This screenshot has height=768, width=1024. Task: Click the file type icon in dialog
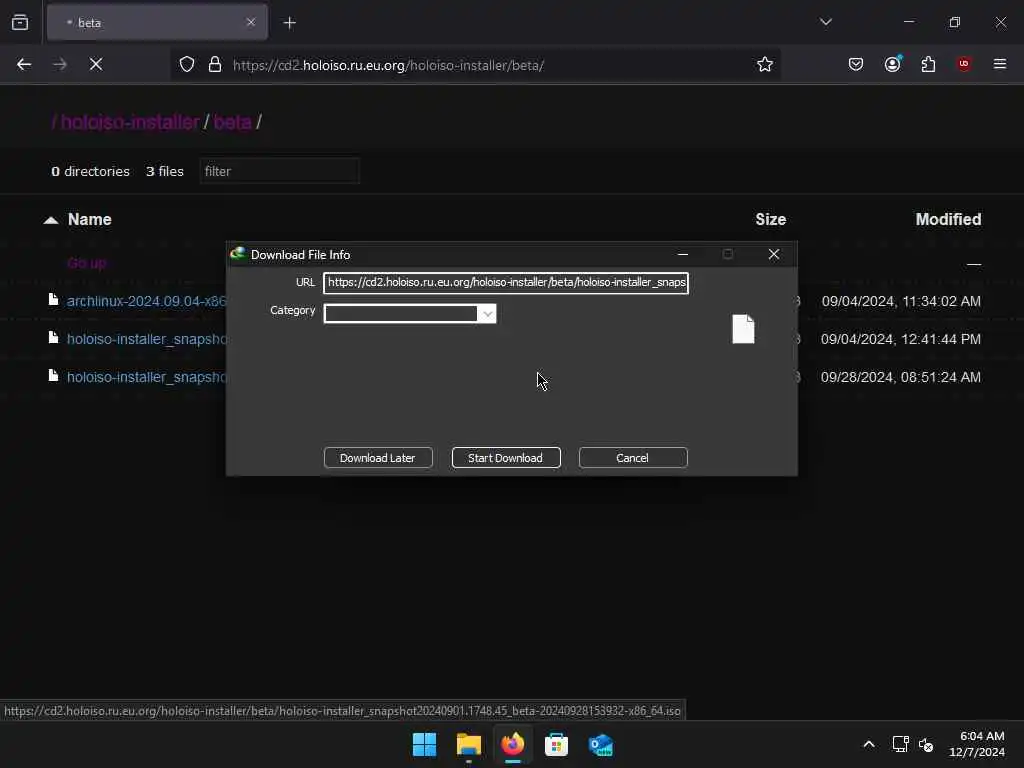743,328
